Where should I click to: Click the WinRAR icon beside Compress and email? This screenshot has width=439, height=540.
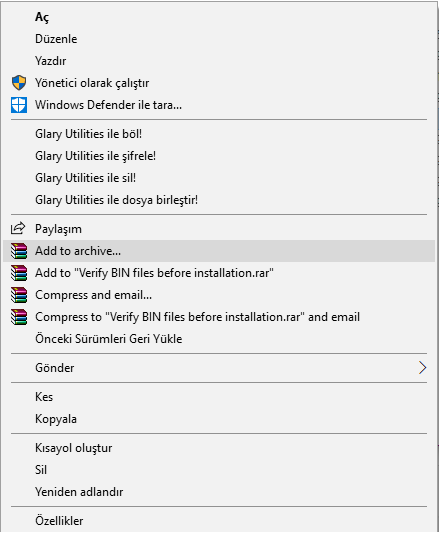click(19, 295)
